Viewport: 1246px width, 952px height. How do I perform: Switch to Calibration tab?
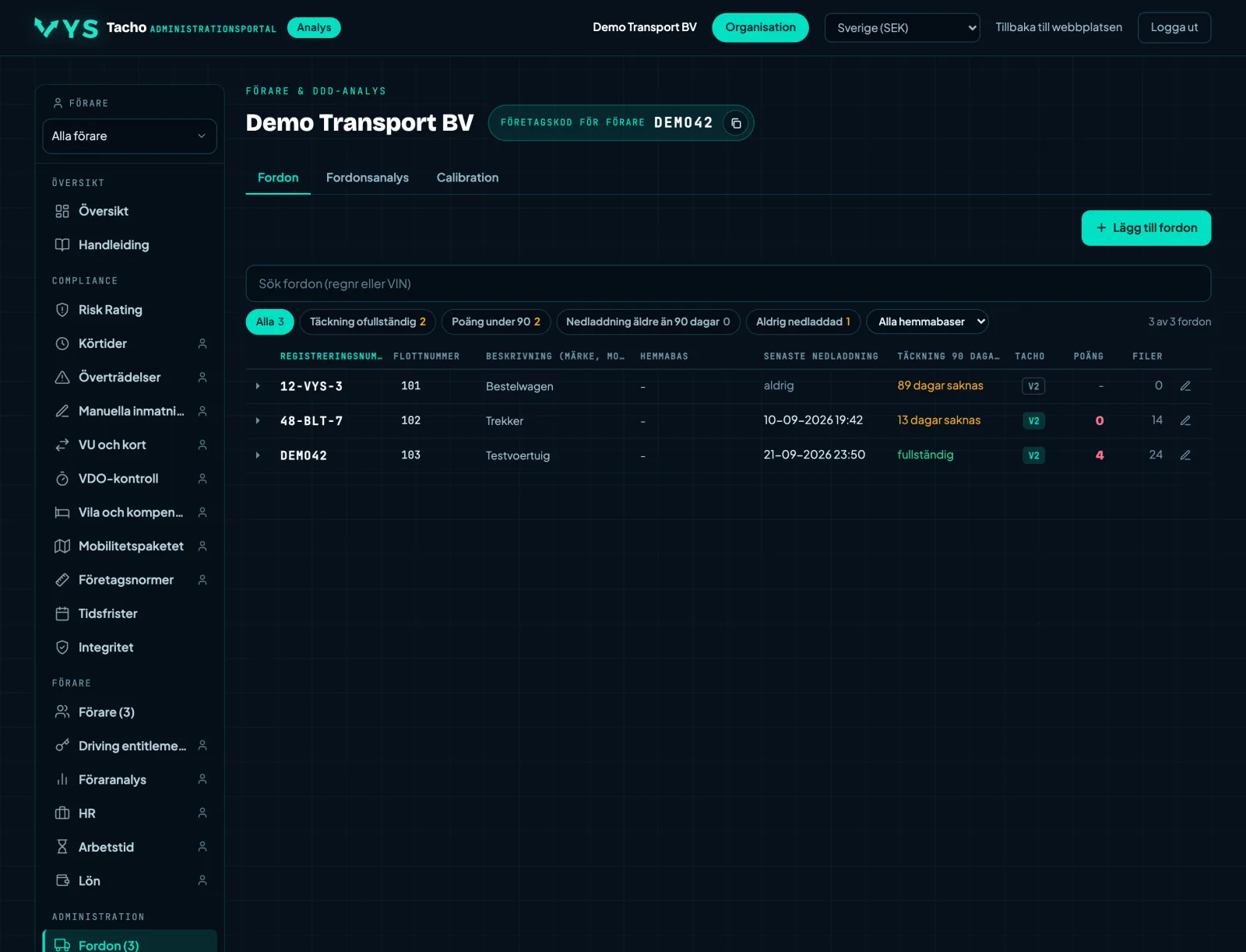pos(467,177)
